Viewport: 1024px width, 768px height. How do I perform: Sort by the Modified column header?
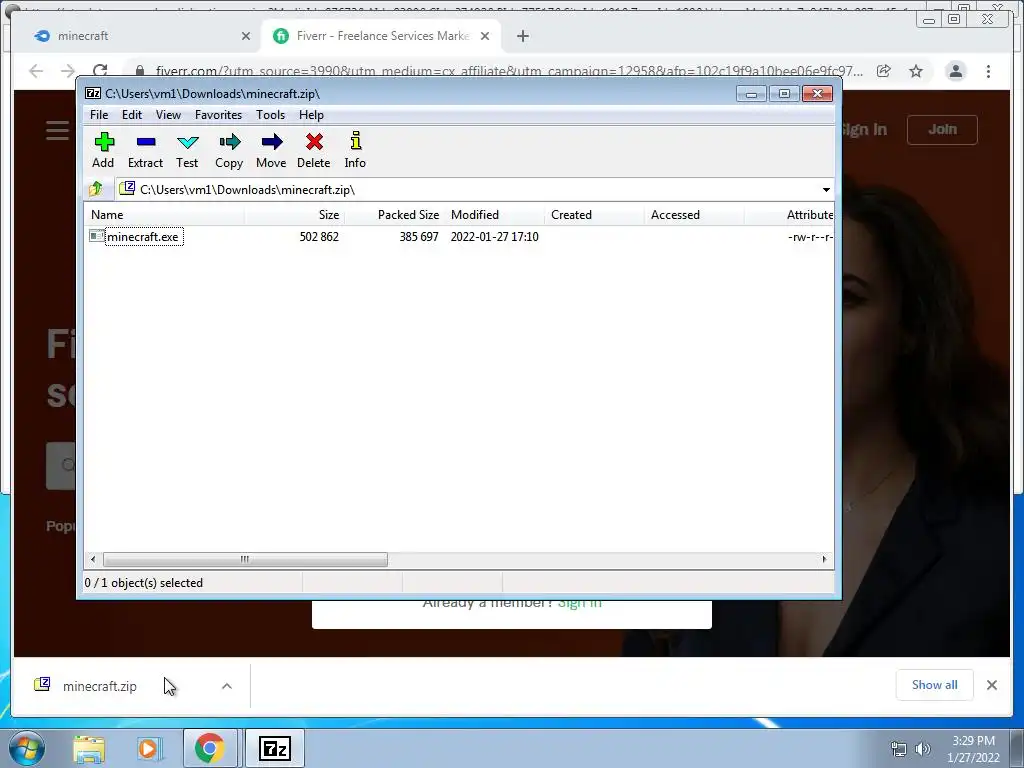coord(495,215)
